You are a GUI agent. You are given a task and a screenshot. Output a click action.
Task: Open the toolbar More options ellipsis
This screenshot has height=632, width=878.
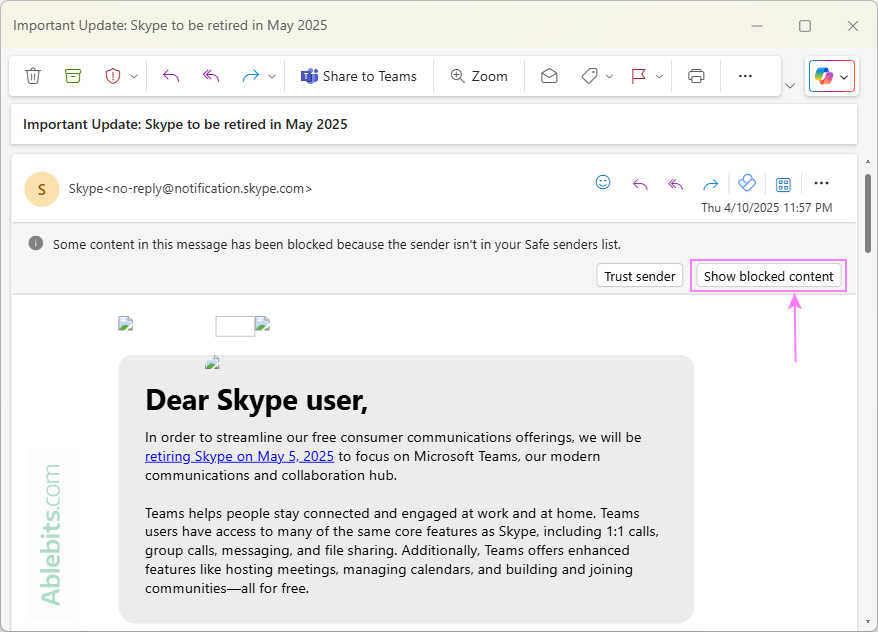[x=745, y=76]
